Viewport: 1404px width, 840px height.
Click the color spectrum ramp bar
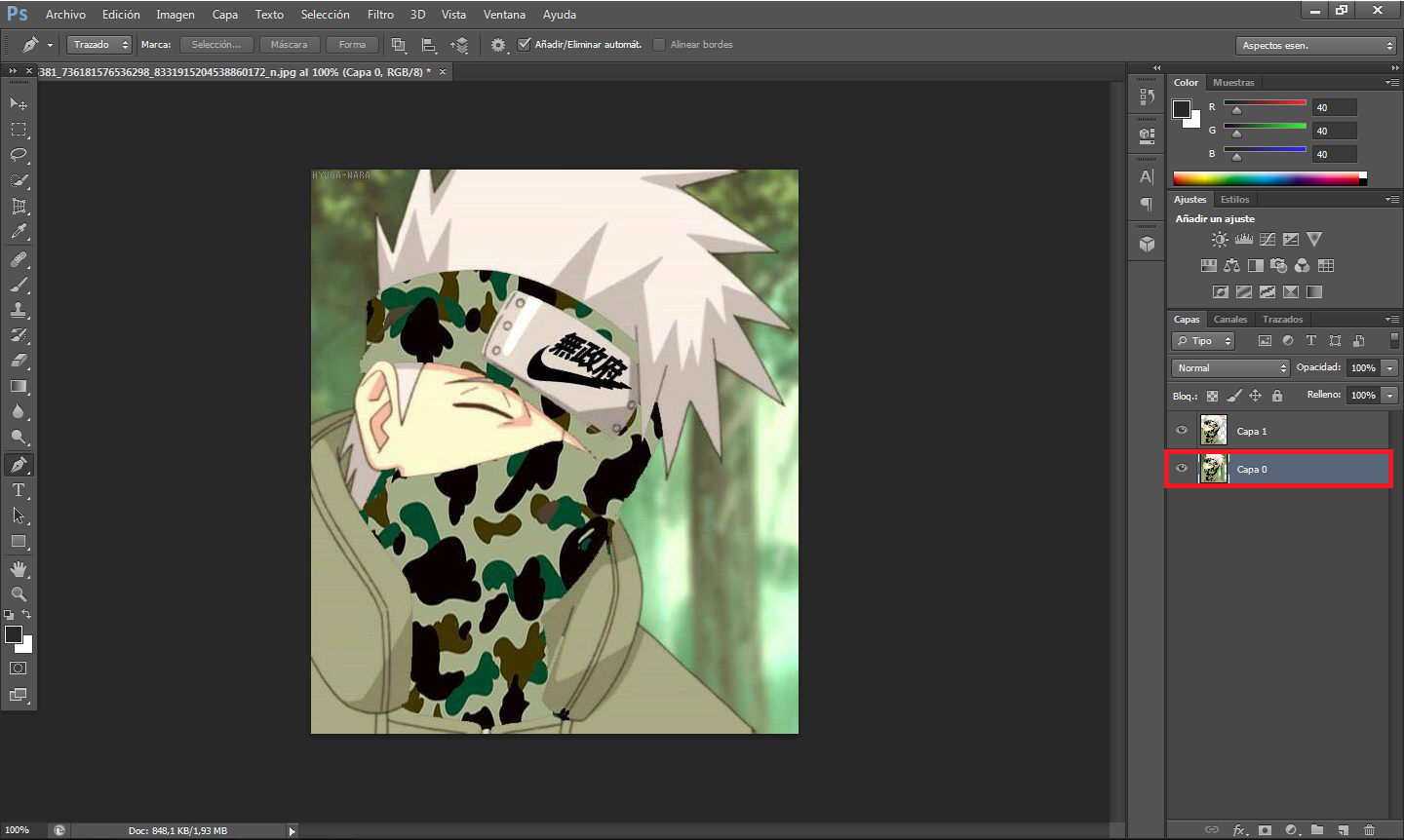[x=1266, y=178]
